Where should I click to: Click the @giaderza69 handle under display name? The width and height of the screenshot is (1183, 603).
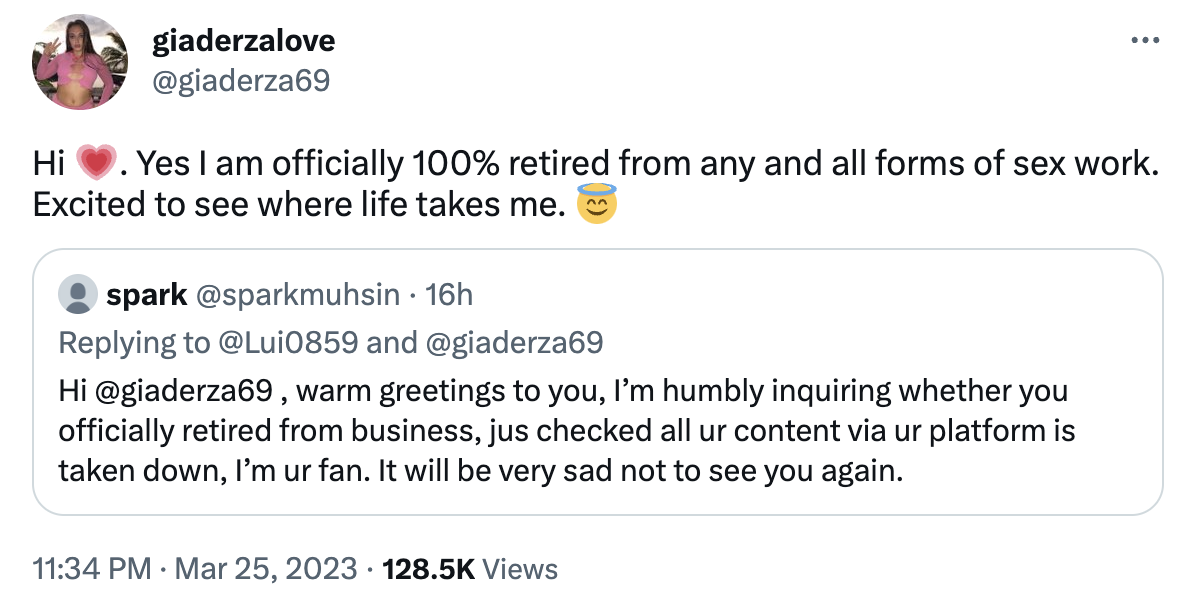239,82
